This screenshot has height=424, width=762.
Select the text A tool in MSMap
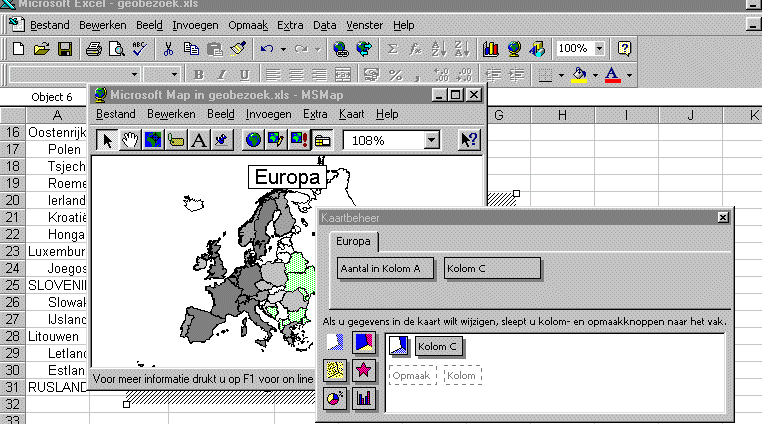[x=199, y=140]
